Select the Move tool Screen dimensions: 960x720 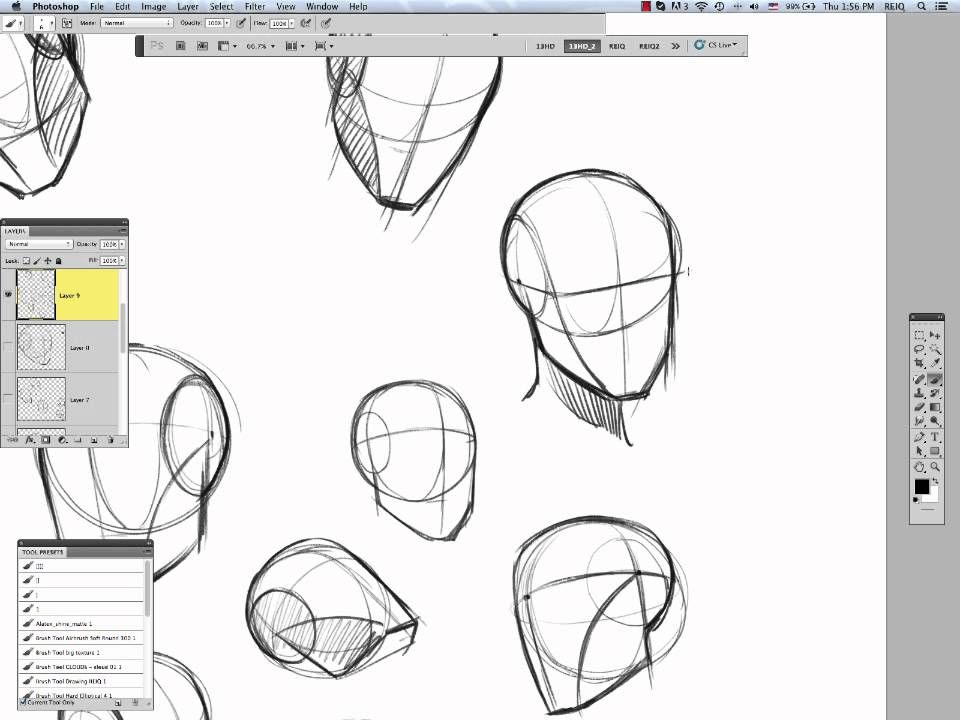pyautogui.click(x=934, y=332)
